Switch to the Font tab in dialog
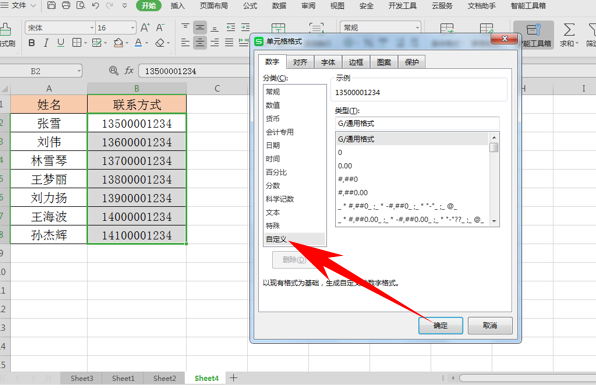The height and width of the screenshot is (388, 596). (328, 62)
